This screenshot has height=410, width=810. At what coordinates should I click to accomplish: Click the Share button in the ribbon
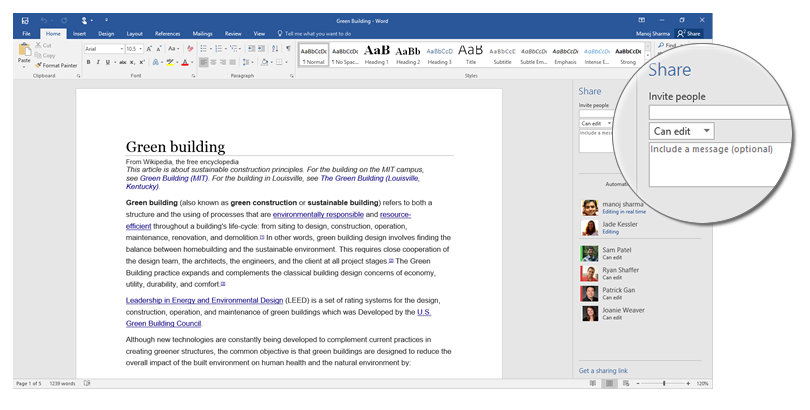[x=689, y=34]
